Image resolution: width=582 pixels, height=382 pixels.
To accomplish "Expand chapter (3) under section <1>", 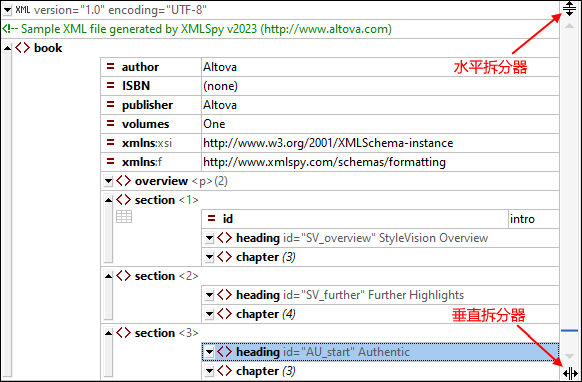I will (209, 257).
